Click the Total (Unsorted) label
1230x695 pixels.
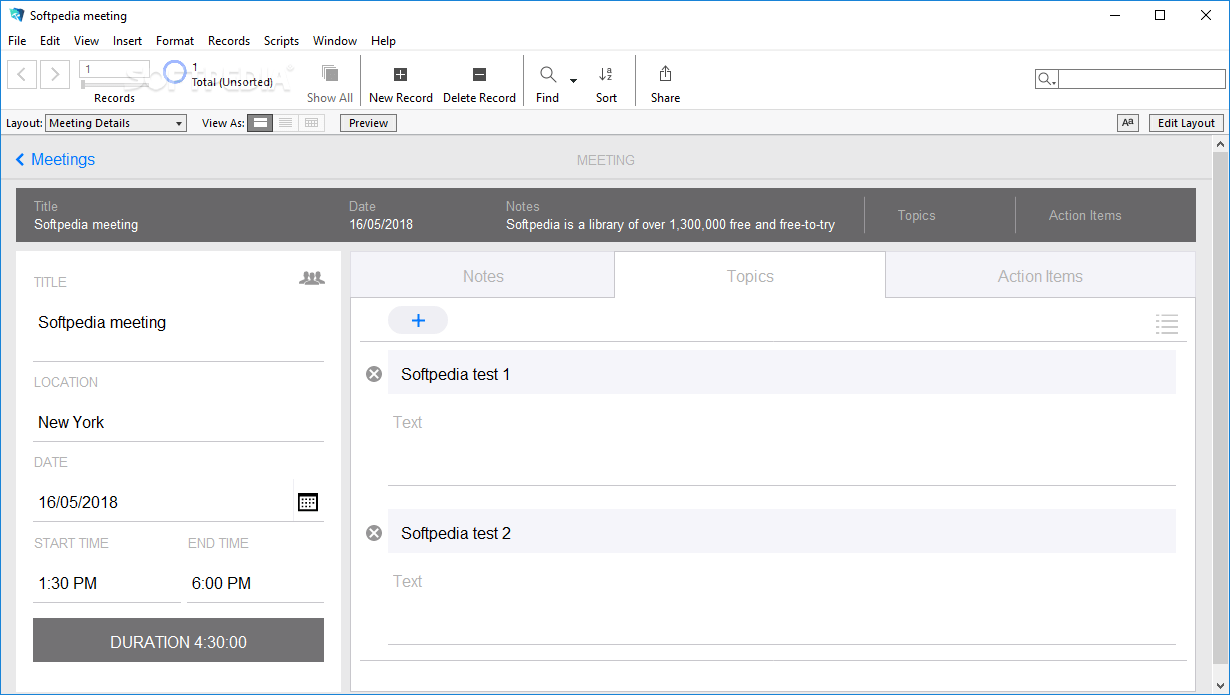(x=232, y=82)
